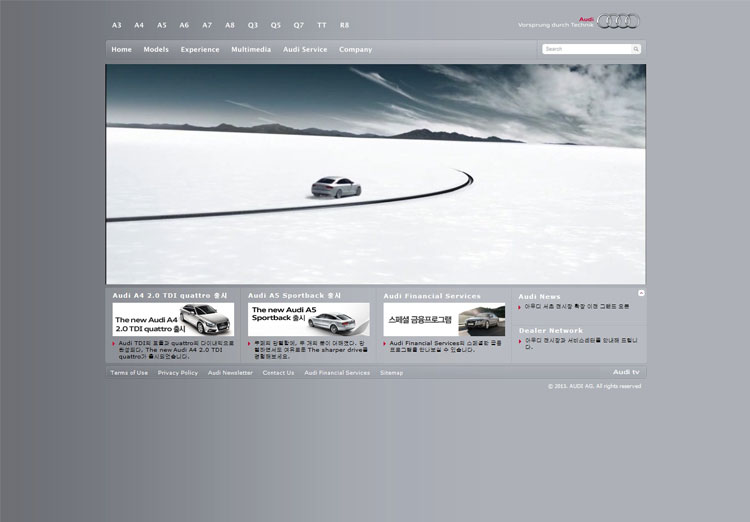Type in the Search input field
This screenshot has width=750, height=522.
[x=586, y=49]
